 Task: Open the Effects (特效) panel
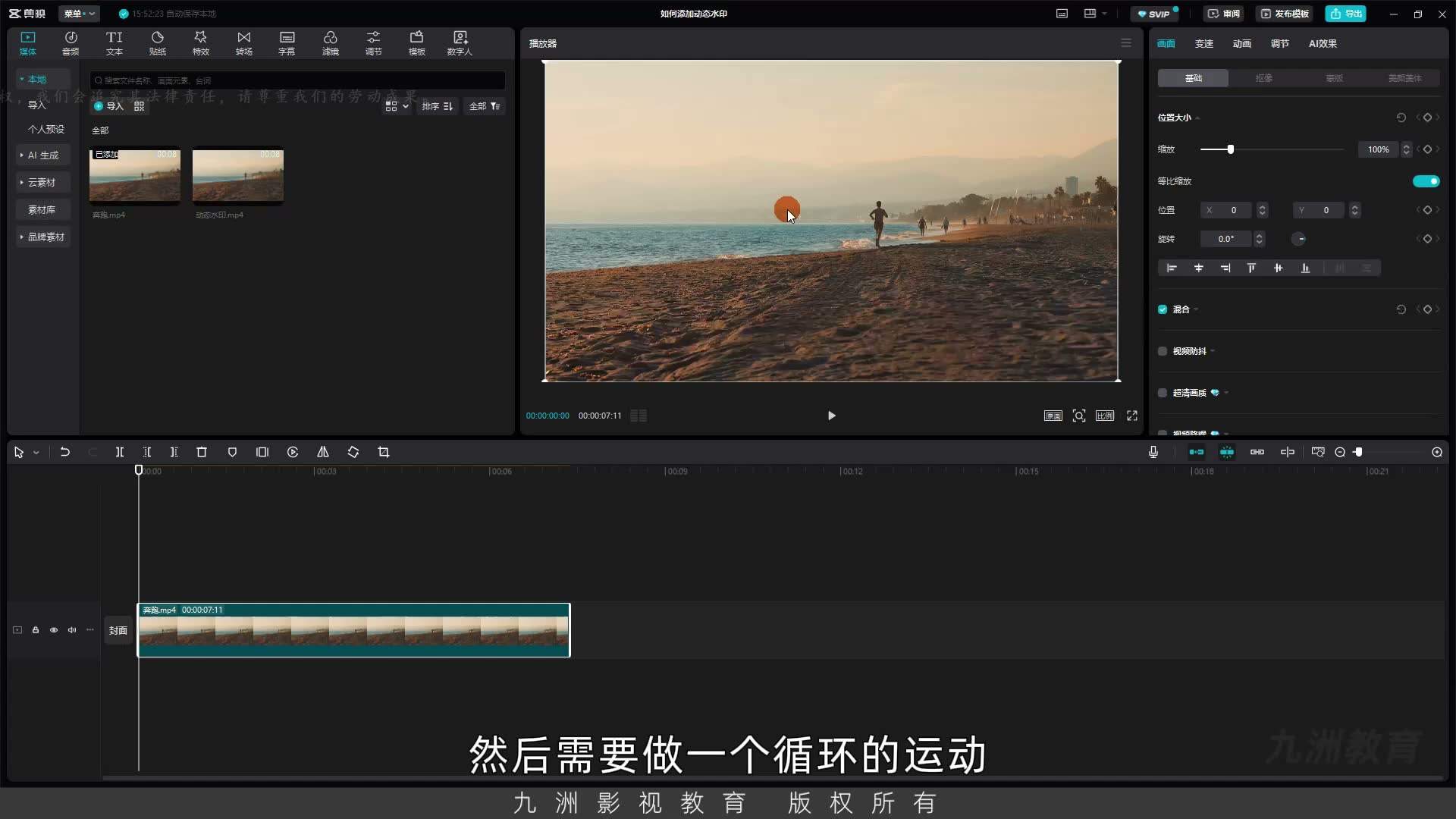pos(201,43)
